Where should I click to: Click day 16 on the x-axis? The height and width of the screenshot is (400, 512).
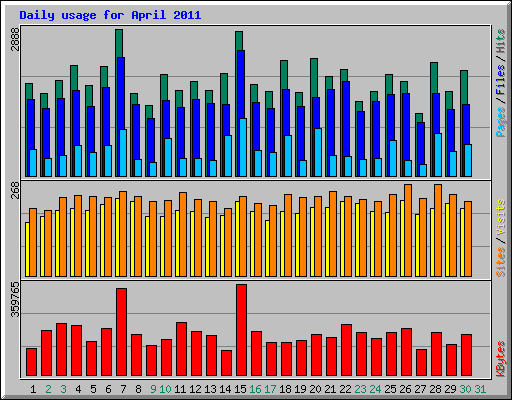(255, 389)
